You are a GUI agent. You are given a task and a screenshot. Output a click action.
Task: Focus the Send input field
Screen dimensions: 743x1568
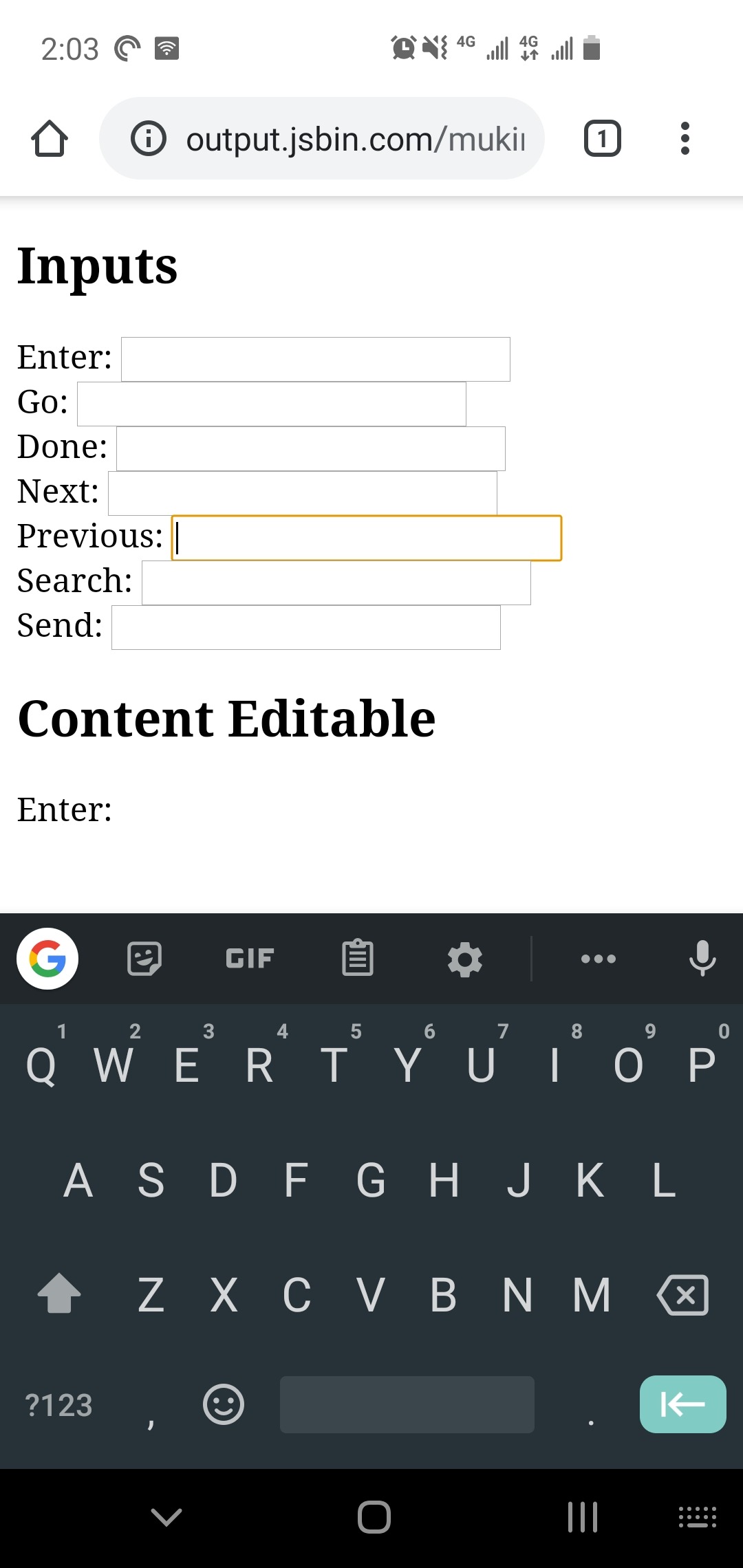pyautogui.click(x=306, y=627)
